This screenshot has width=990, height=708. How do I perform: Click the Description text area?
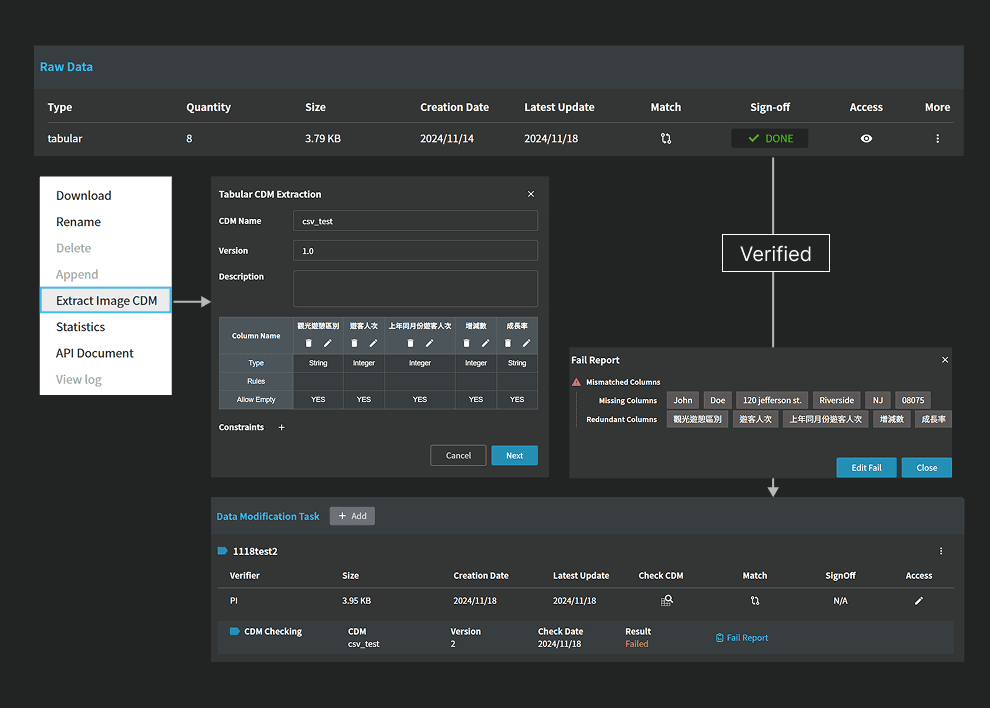point(415,288)
